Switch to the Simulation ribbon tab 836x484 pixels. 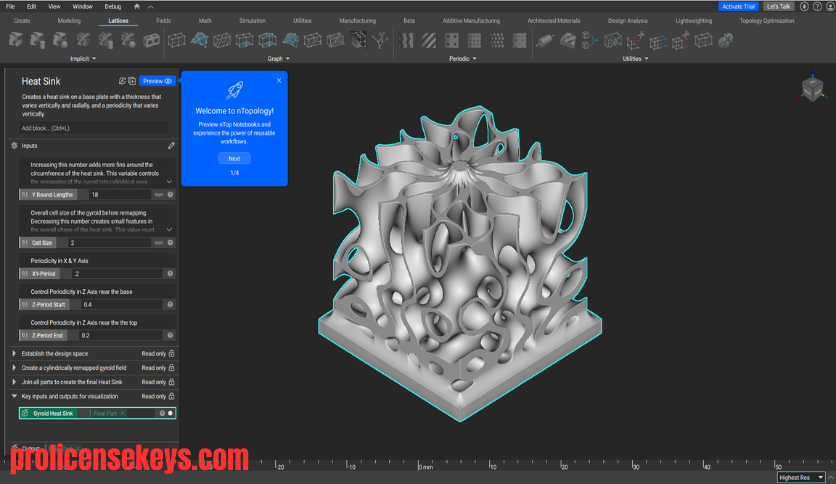(252, 21)
